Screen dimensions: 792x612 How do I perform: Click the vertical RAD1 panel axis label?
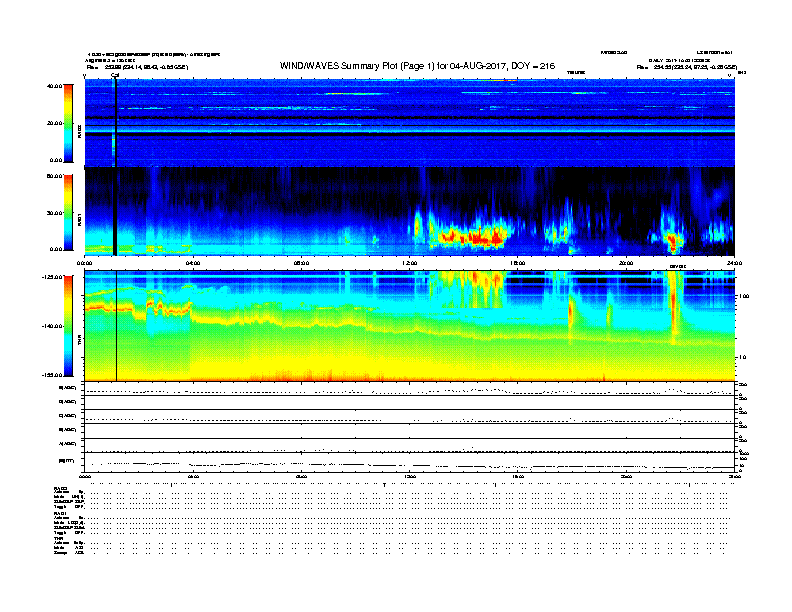79,219
